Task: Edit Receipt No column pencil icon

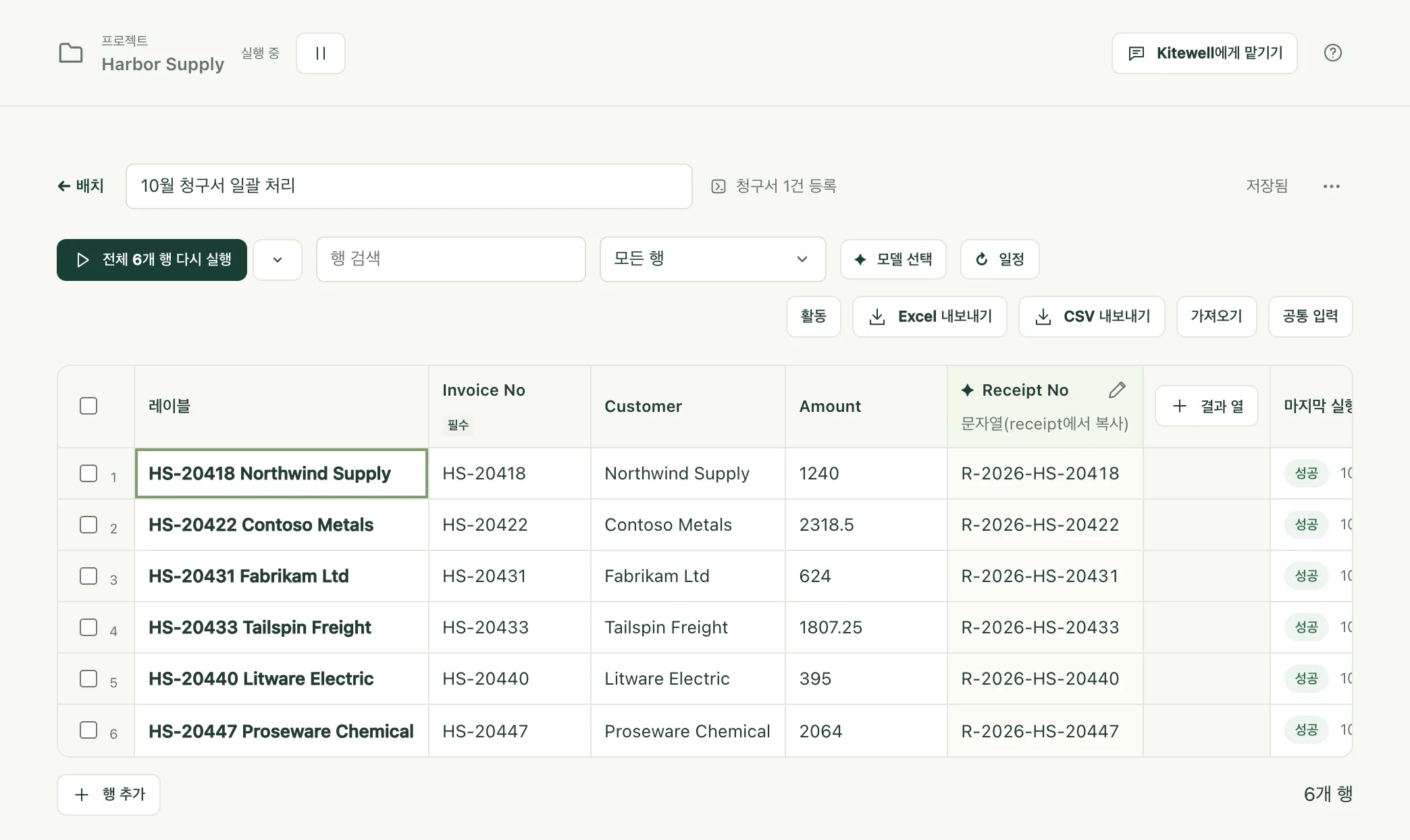Action: click(x=1118, y=390)
